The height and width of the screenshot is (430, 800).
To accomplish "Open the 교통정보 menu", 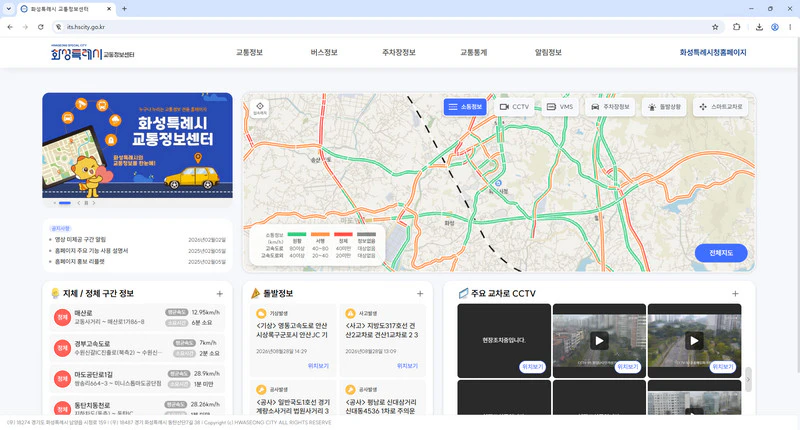I will pyautogui.click(x=249, y=52).
